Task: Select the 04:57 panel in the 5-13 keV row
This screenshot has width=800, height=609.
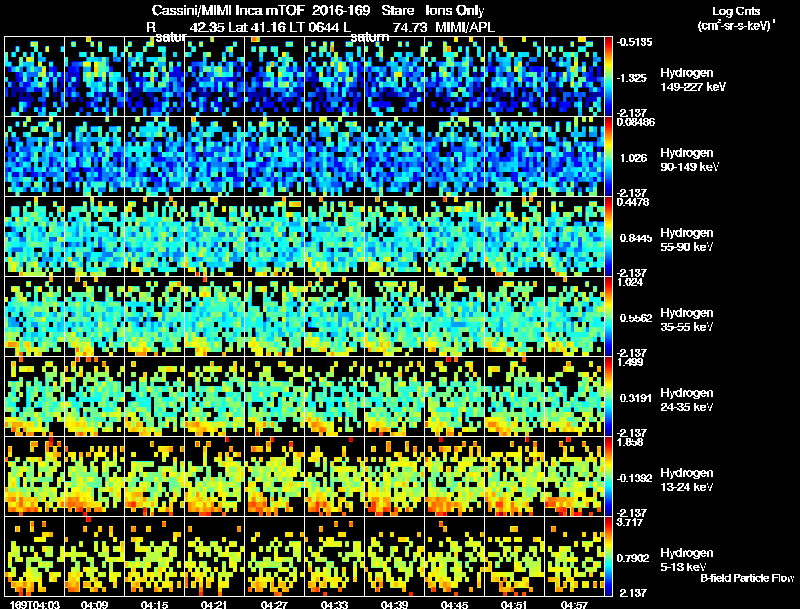Action: tap(574, 556)
